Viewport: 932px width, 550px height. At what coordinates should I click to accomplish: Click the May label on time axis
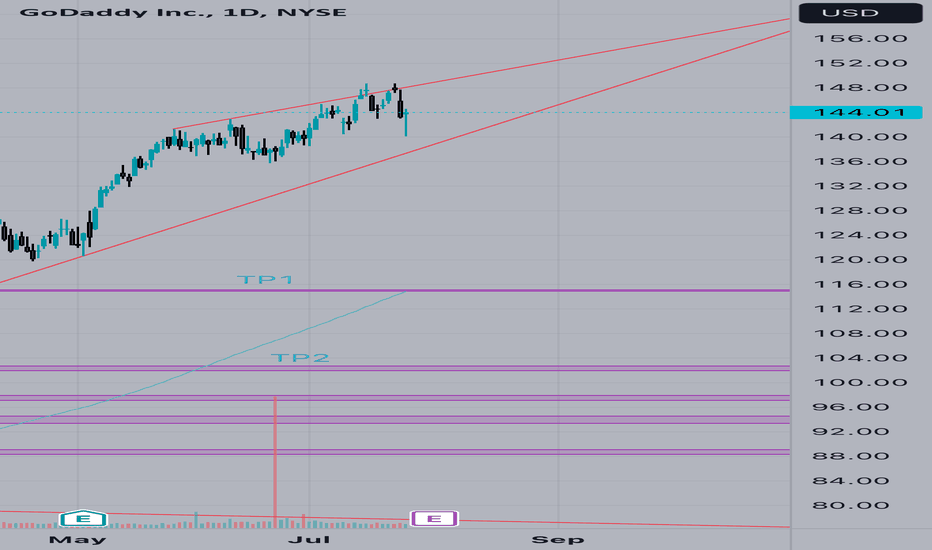[77, 540]
